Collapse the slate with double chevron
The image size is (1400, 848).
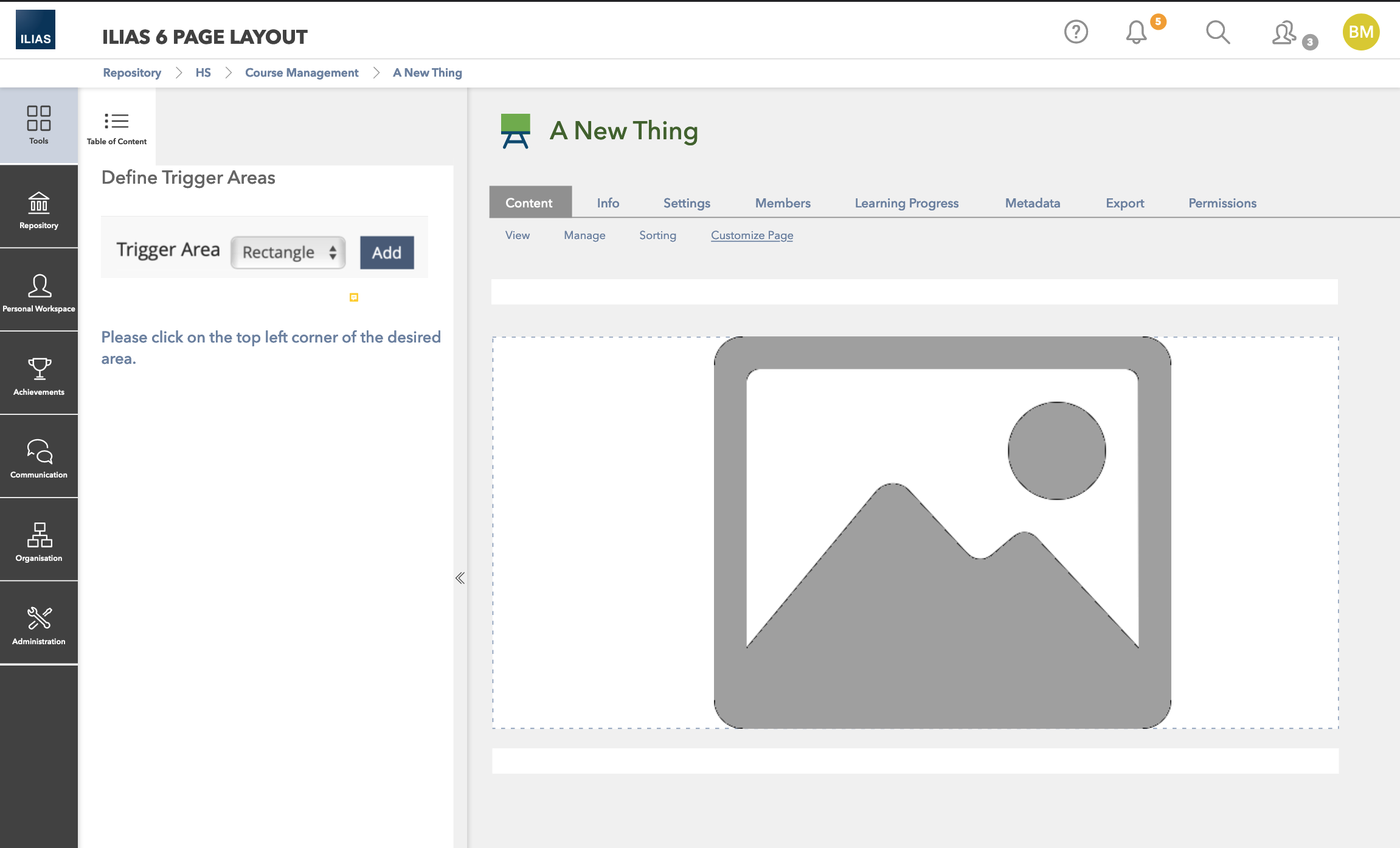point(460,578)
